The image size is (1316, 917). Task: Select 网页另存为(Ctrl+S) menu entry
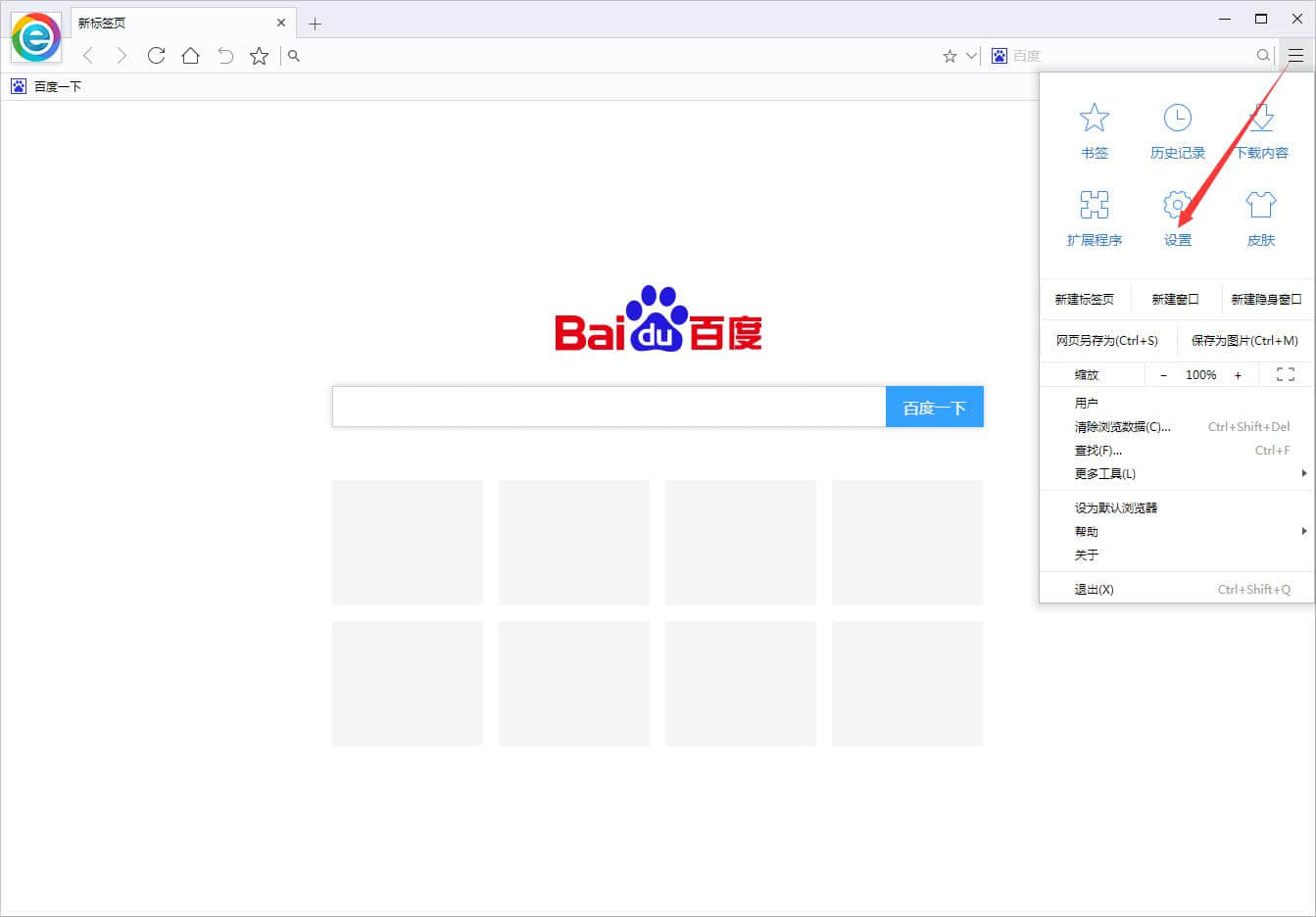(x=1107, y=340)
